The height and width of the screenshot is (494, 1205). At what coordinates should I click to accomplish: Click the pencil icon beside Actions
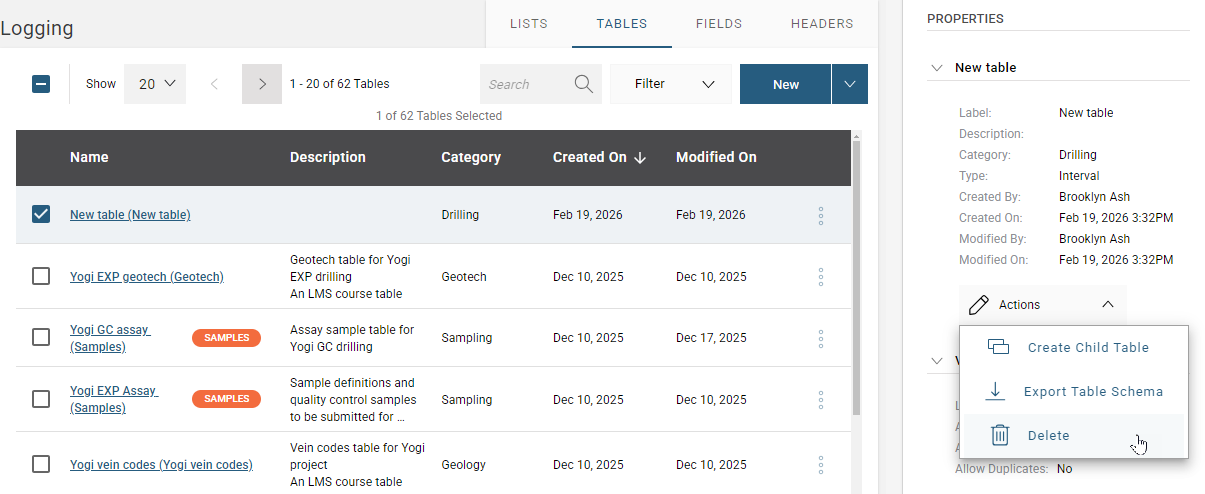(x=979, y=305)
